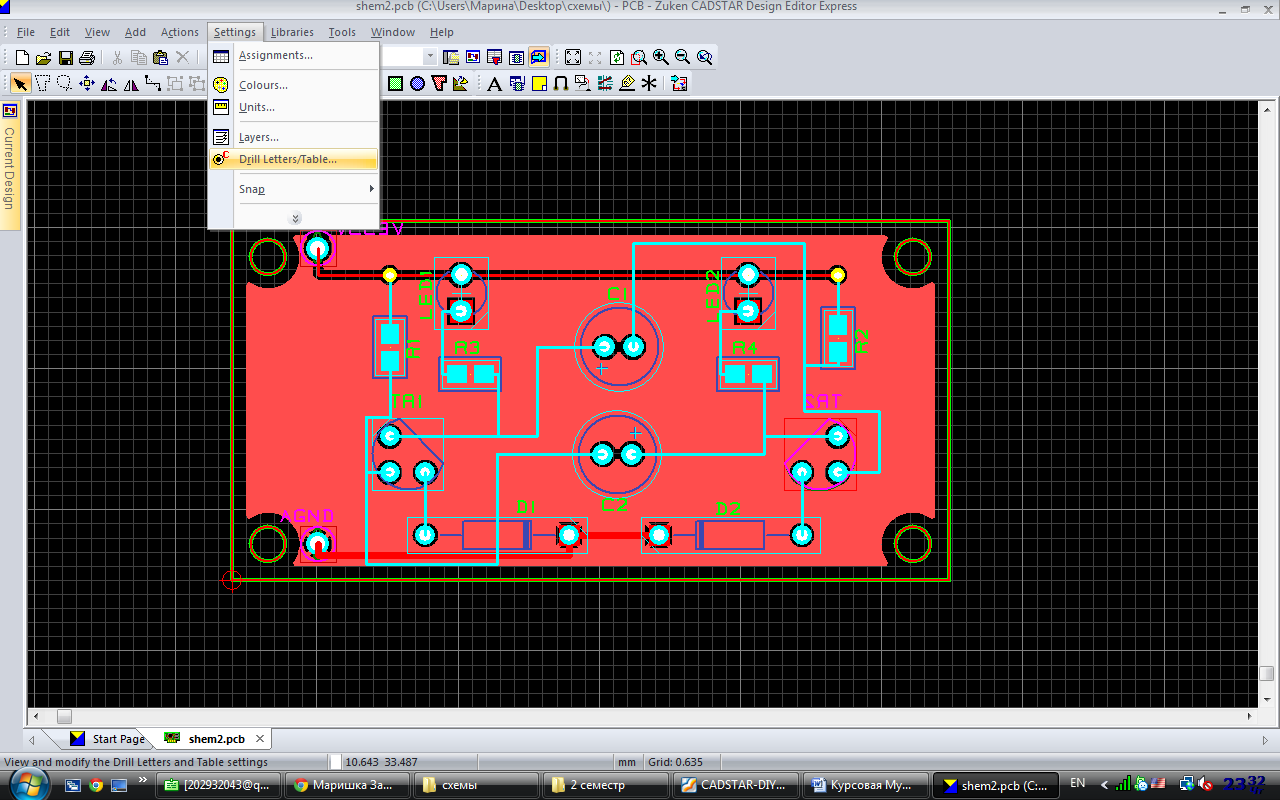Choose Assignments... from Settings menu
The image size is (1280, 800).
[x=293, y=56]
